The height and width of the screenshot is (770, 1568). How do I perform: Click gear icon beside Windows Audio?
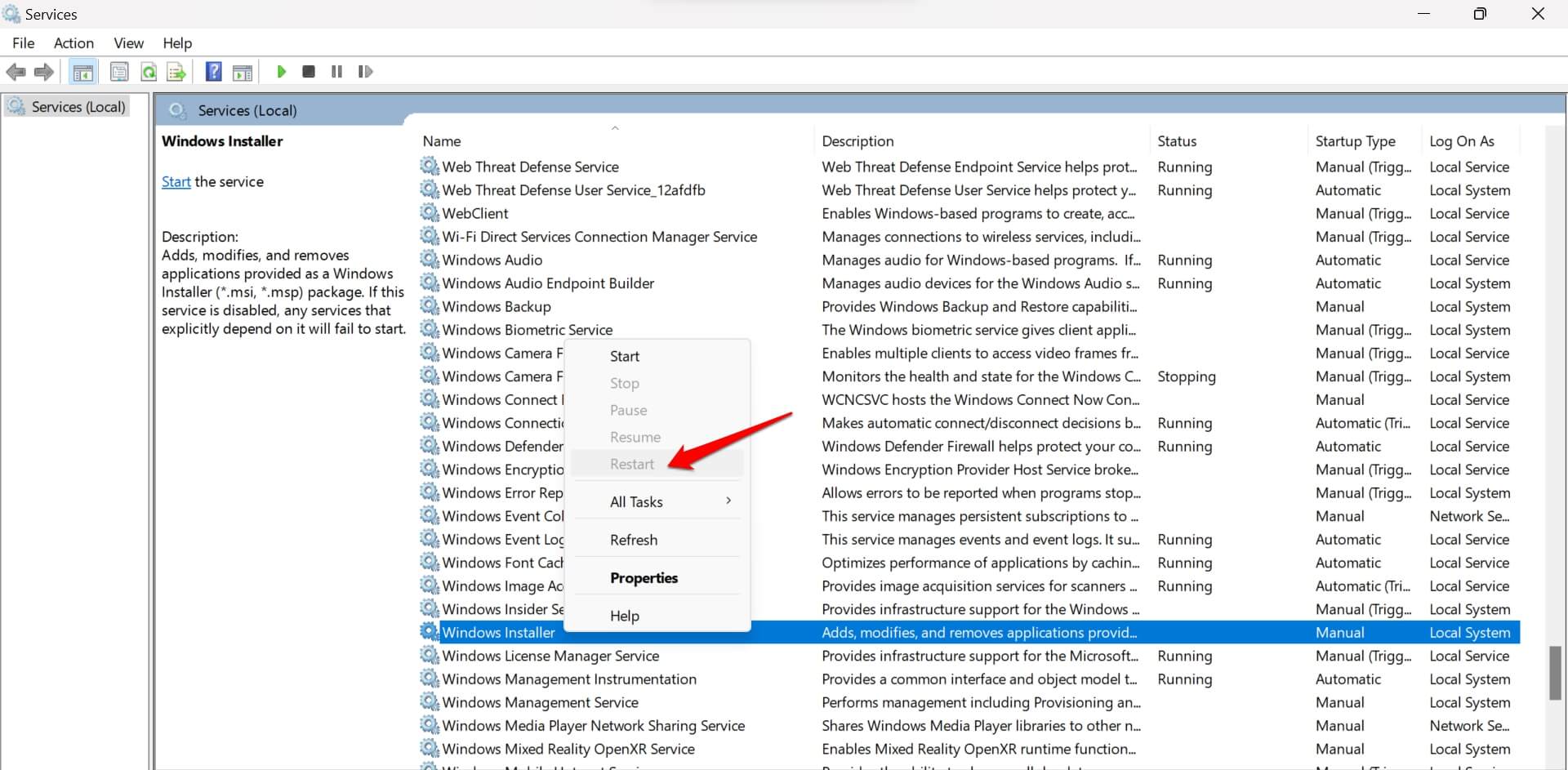(x=430, y=260)
